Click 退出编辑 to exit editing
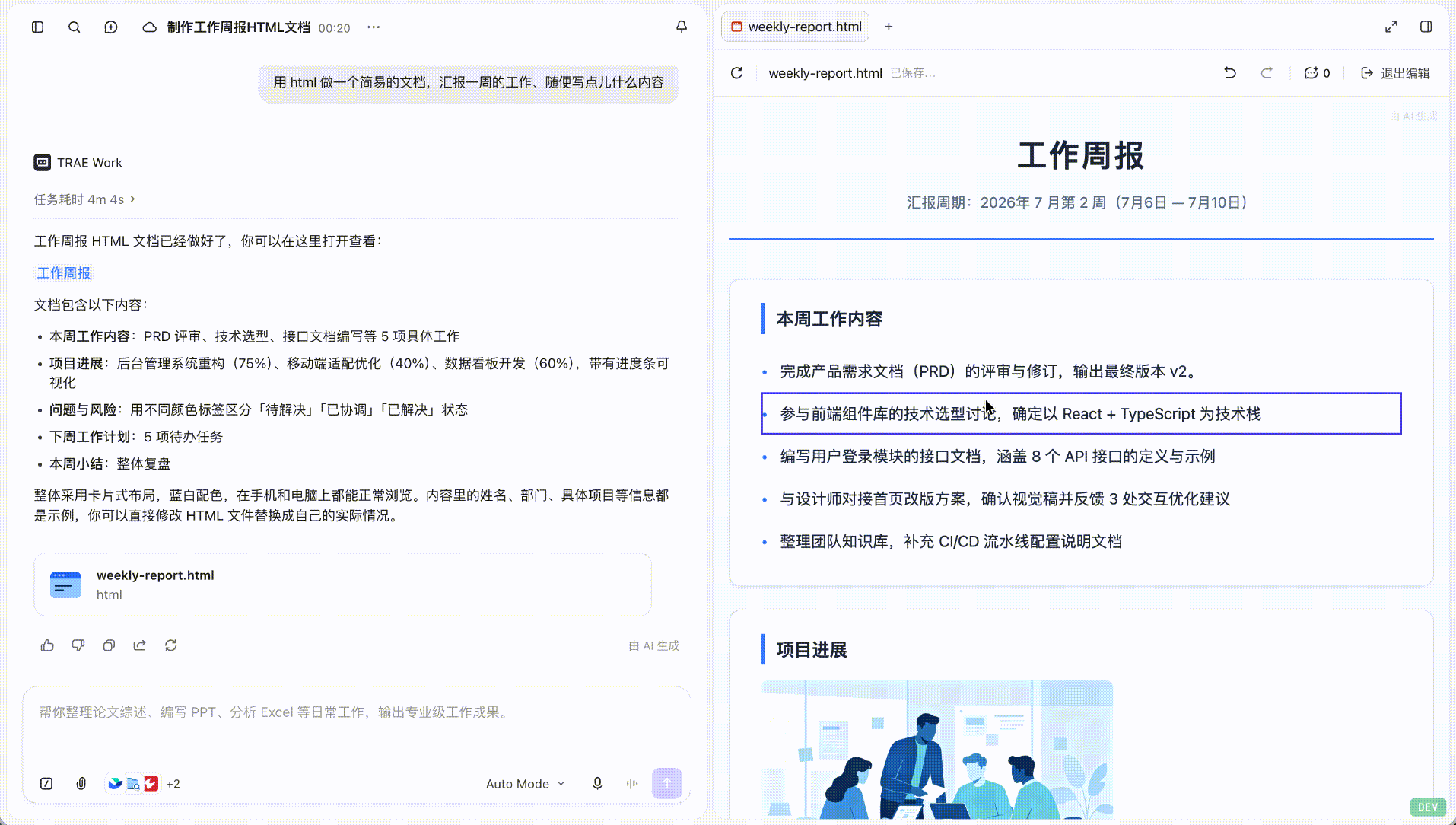This screenshot has width=1456, height=825. point(1395,73)
